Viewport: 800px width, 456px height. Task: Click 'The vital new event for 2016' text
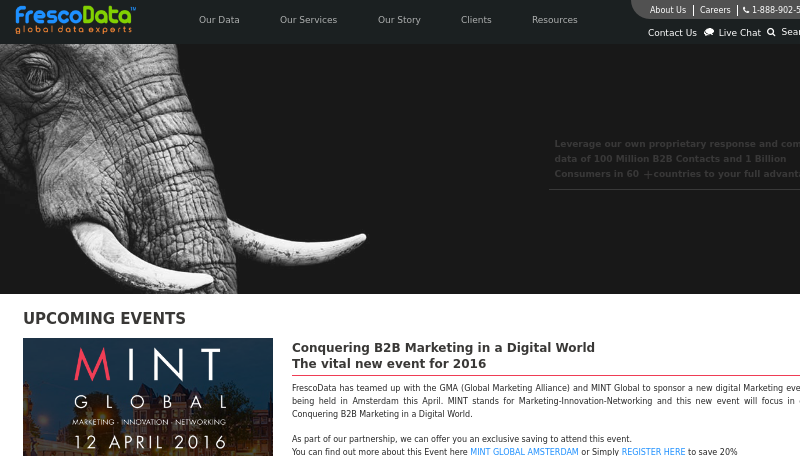(389, 364)
